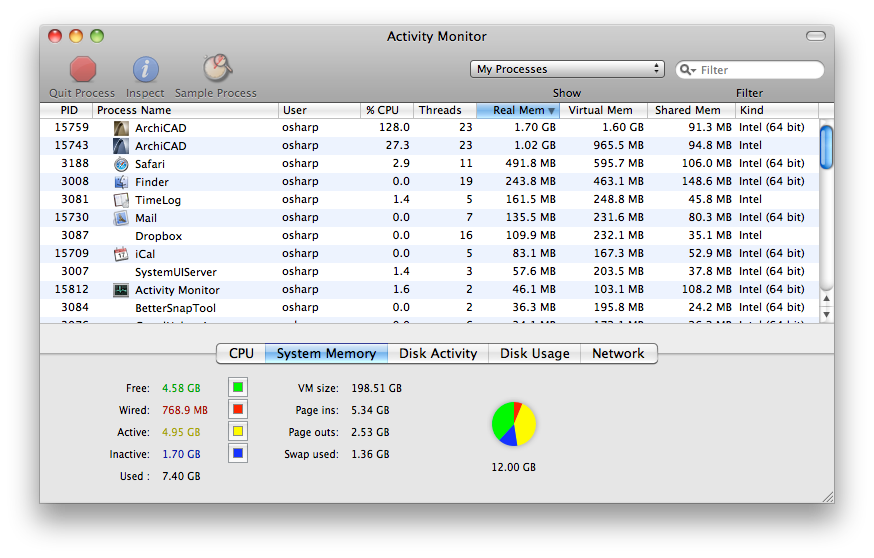Click the magnifier icon in Filter field

point(688,70)
